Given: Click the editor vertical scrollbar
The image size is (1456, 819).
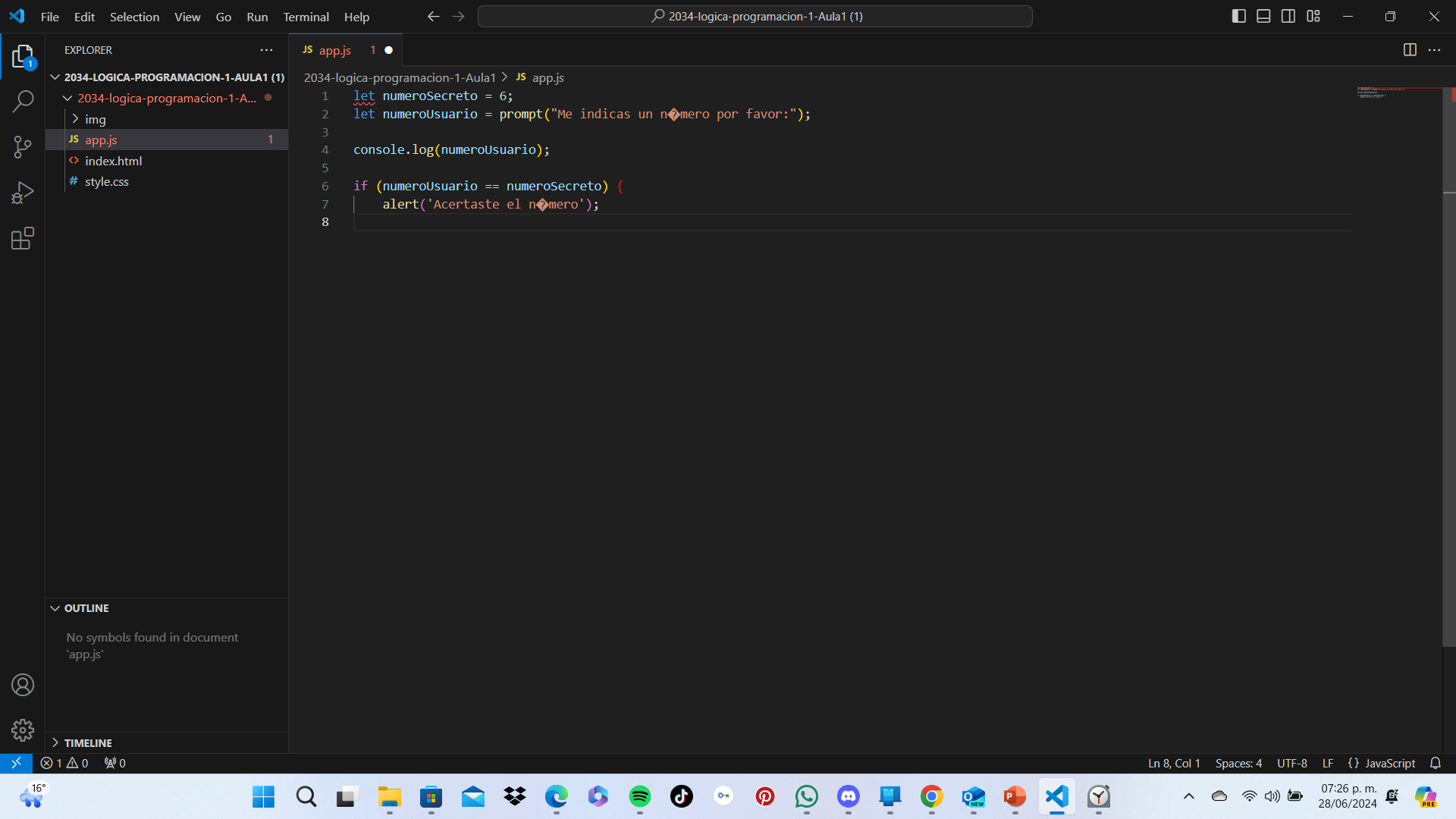Looking at the screenshot, I should point(1448,368).
